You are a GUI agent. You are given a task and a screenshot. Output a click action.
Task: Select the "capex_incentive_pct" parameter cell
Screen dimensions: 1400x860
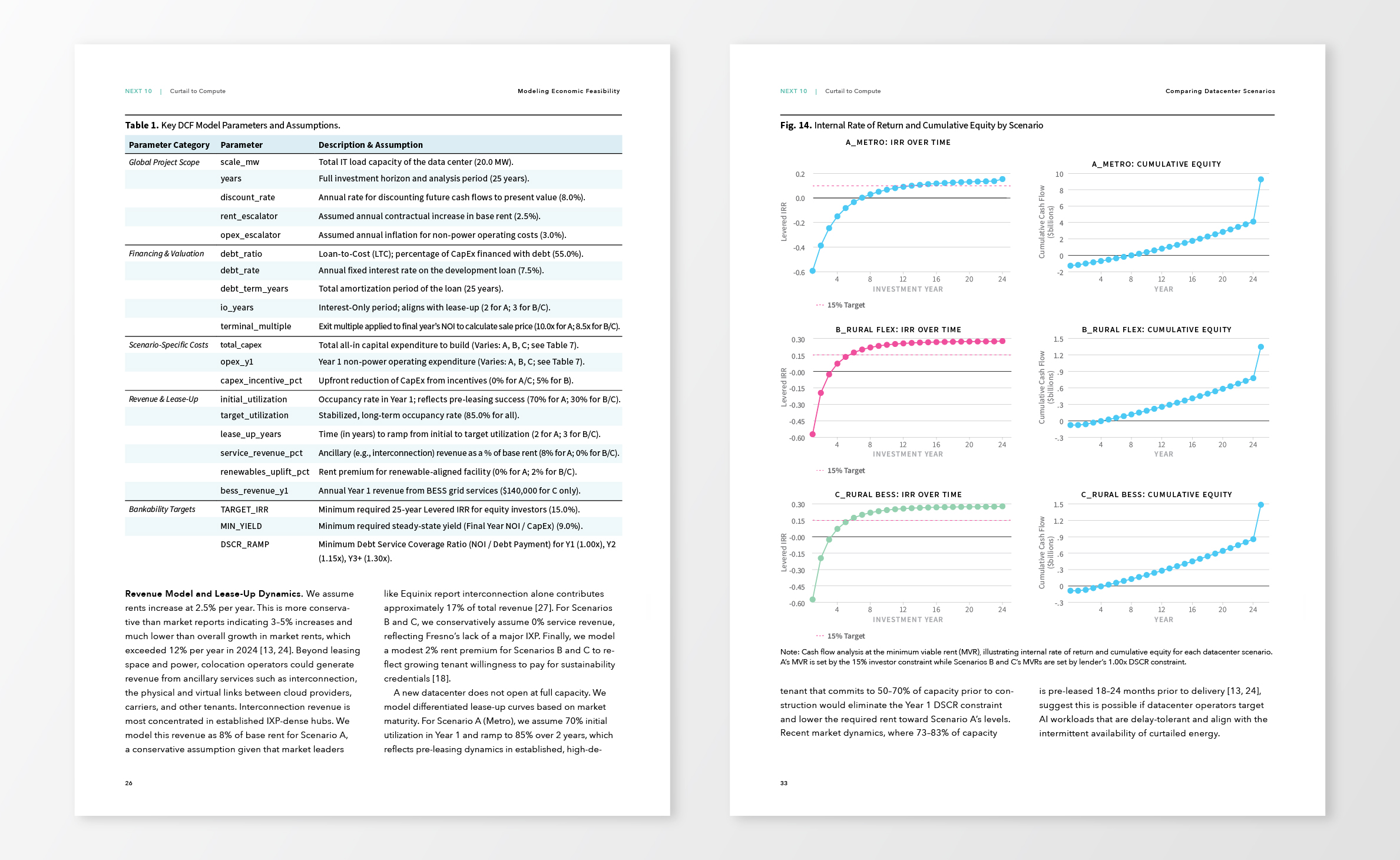point(261,381)
